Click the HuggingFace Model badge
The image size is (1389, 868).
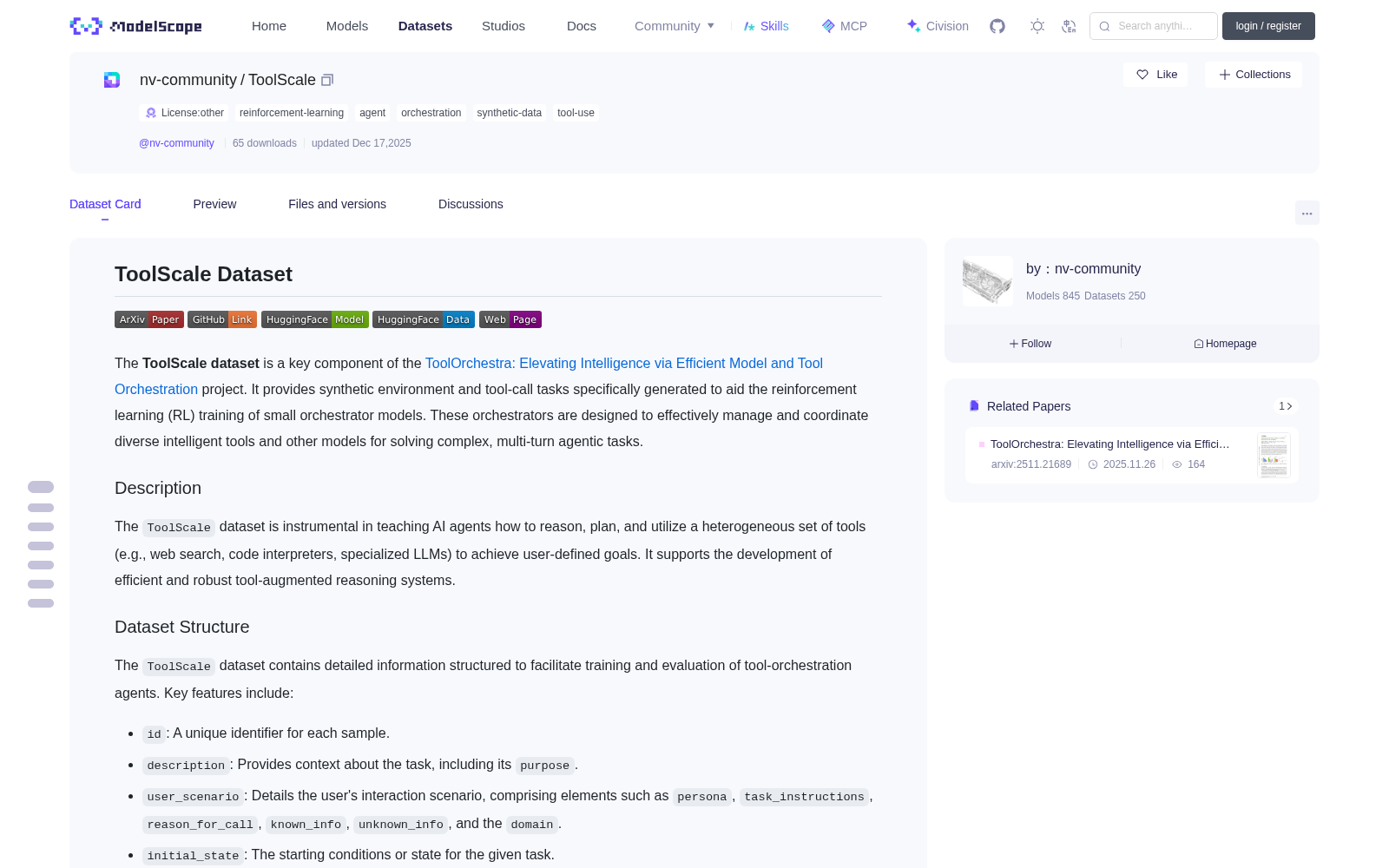315,319
